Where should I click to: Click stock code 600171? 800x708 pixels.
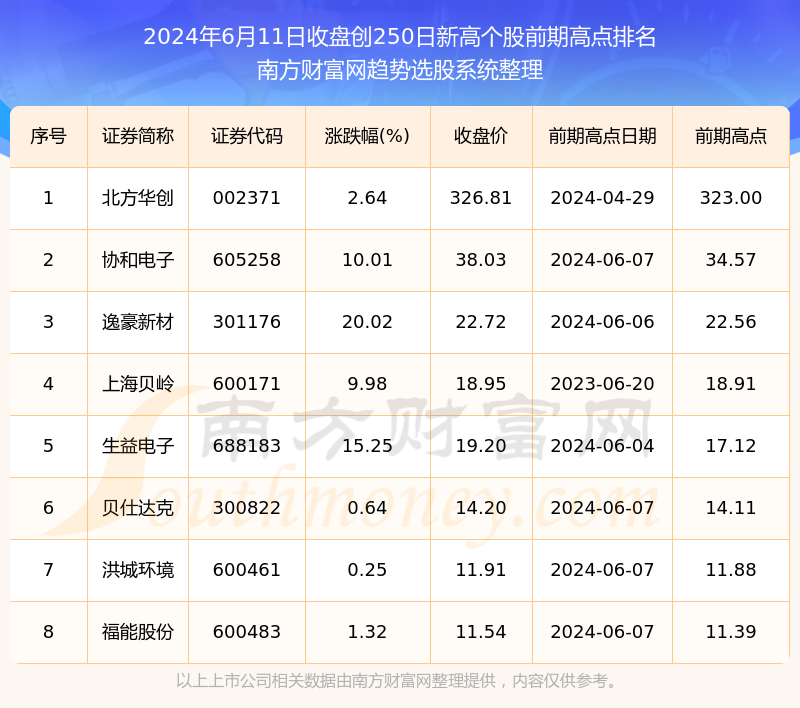point(247,384)
